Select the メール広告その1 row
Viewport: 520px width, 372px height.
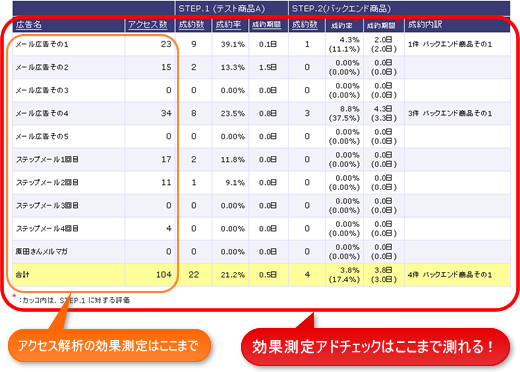(x=261, y=44)
